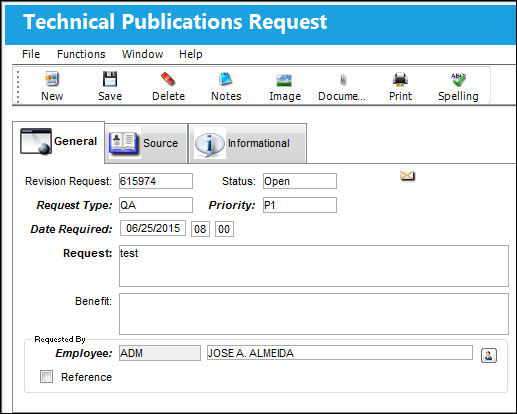The width and height of the screenshot is (517, 414).
Task: Click the Request Type field QA
Action: point(156,205)
